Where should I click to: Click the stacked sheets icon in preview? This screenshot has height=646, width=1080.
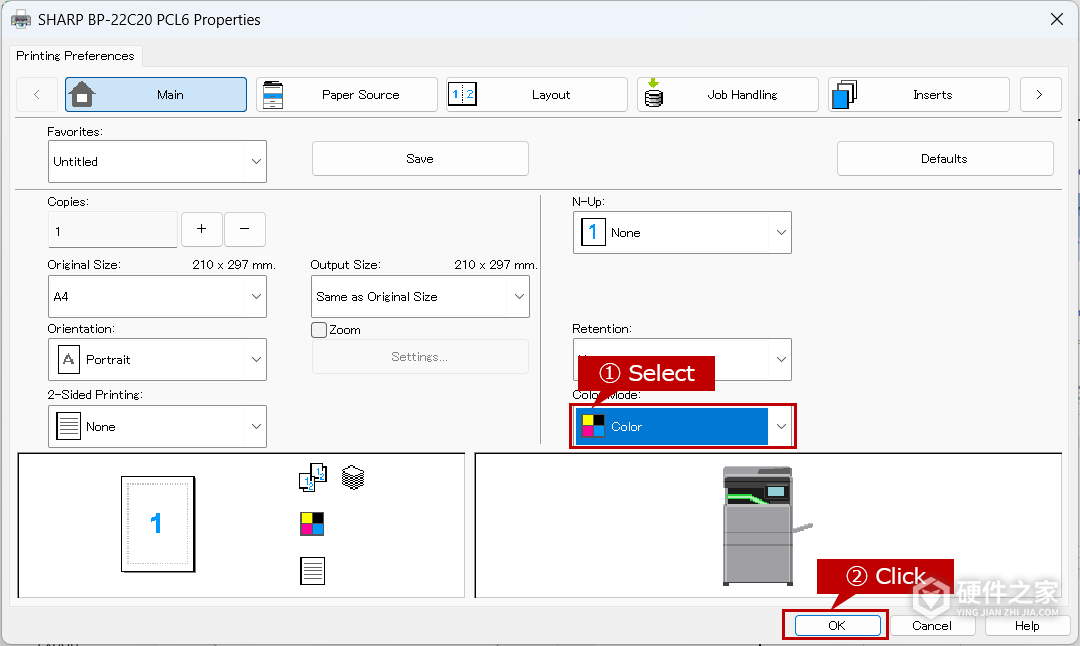click(353, 477)
